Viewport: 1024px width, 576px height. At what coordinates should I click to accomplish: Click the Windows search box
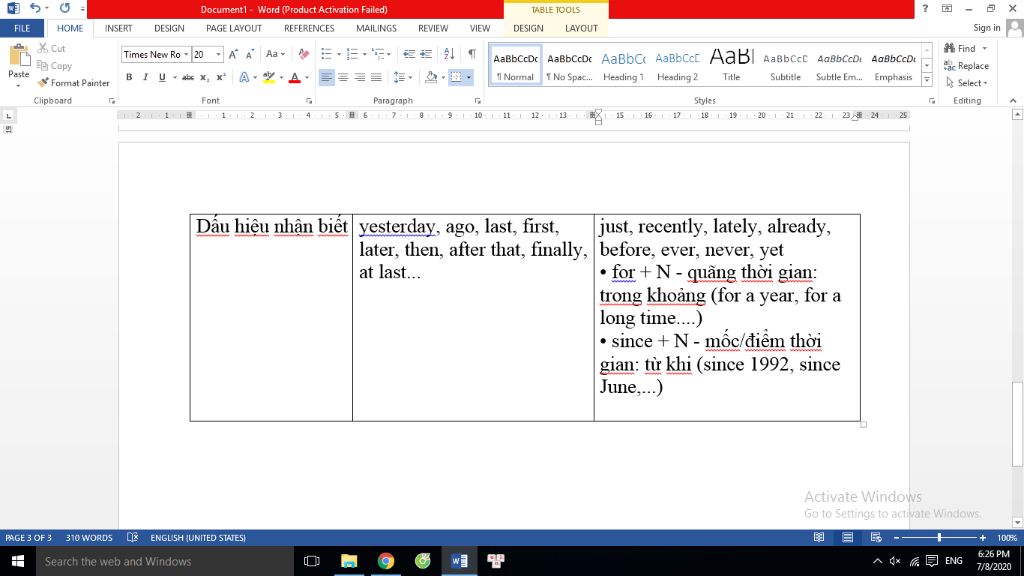click(165, 561)
